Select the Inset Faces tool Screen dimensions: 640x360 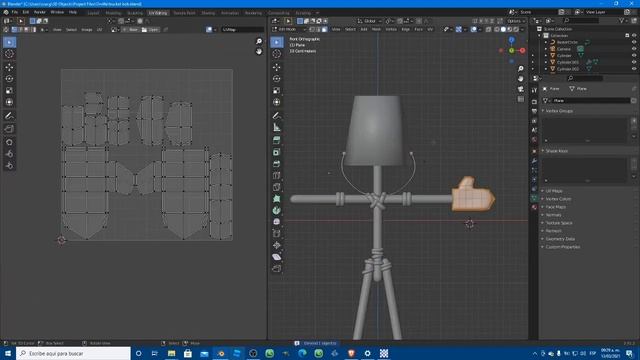point(277,152)
